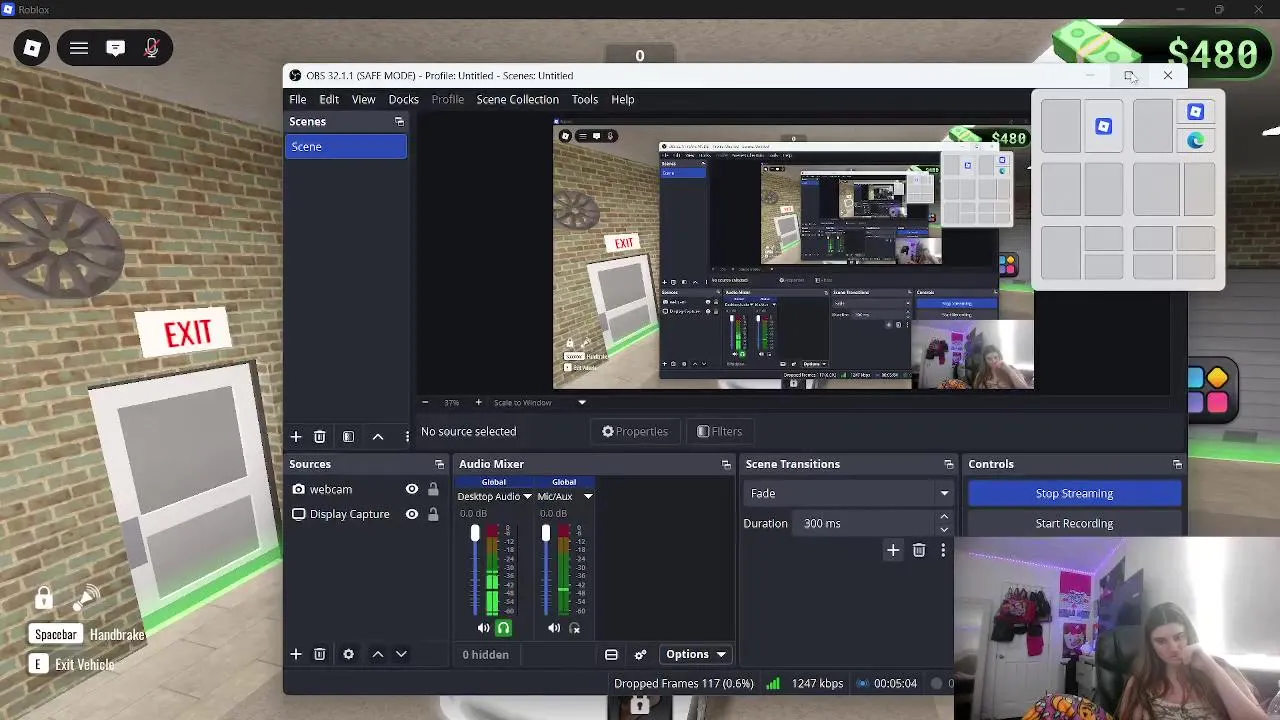Open the Edit menu
The image size is (1280, 720).
(x=329, y=99)
